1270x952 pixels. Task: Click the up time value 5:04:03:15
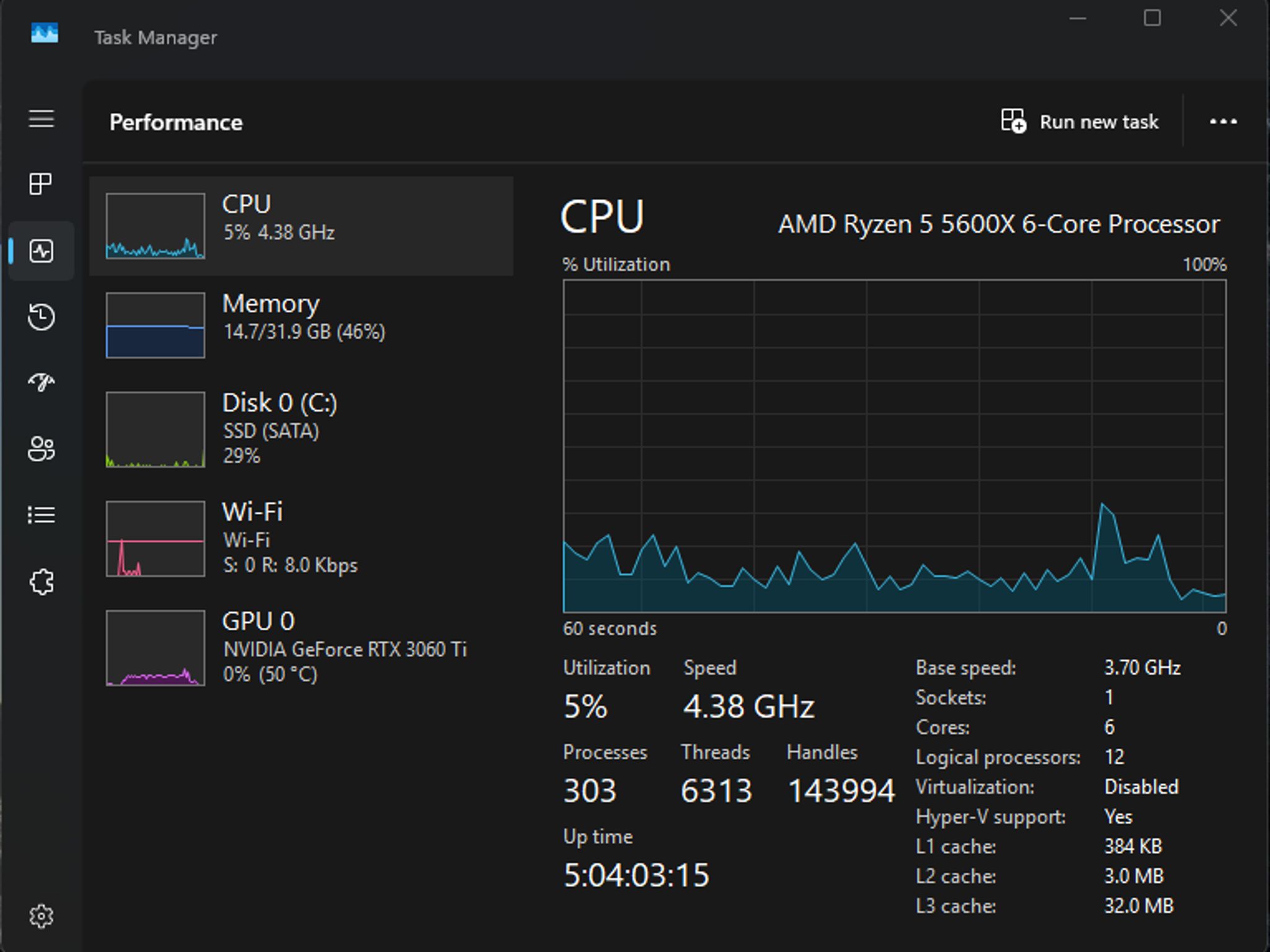[636, 875]
